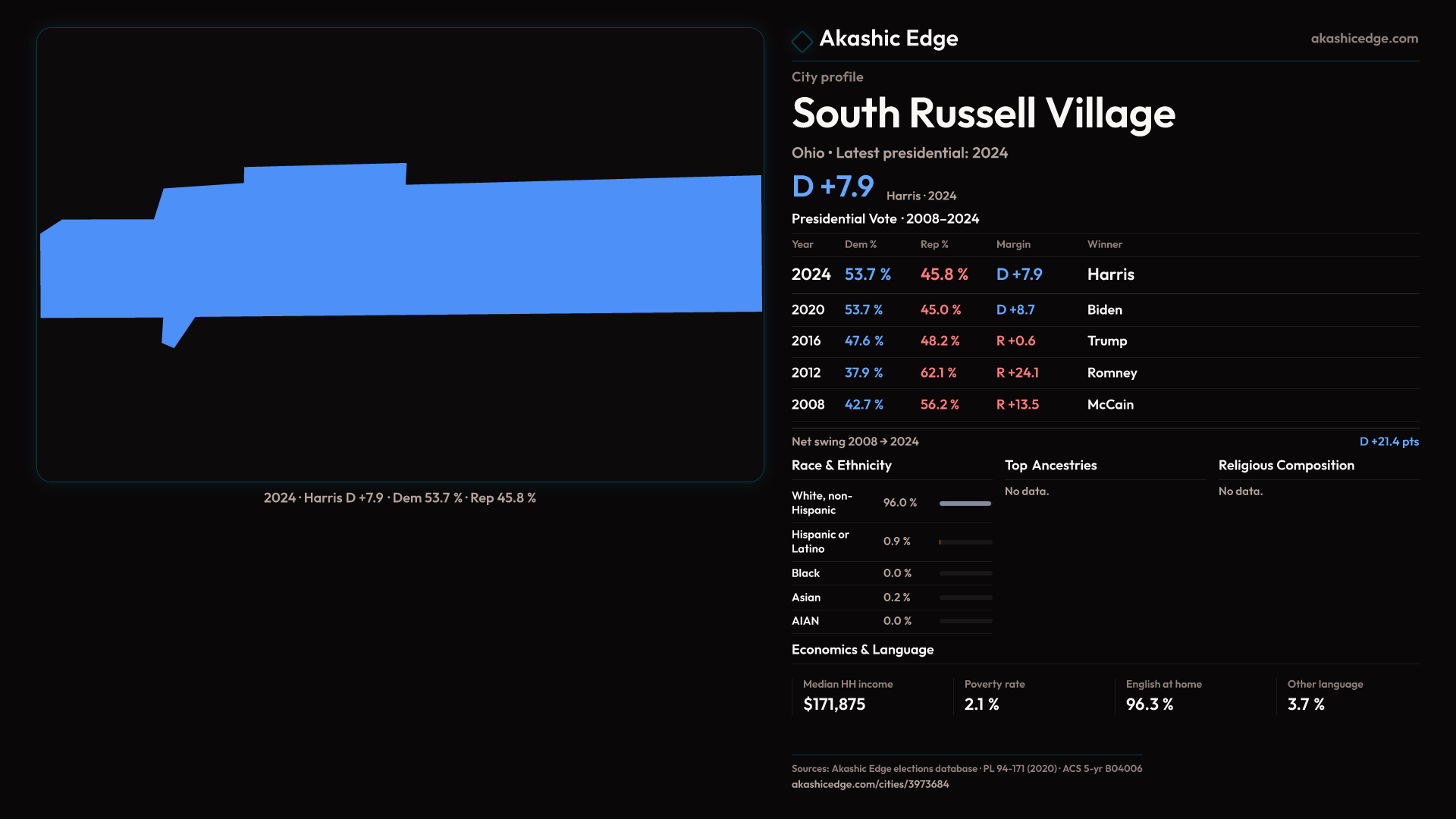The width and height of the screenshot is (1456, 819).
Task: Open the akashicedge.com link in header
Action: point(1363,39)
